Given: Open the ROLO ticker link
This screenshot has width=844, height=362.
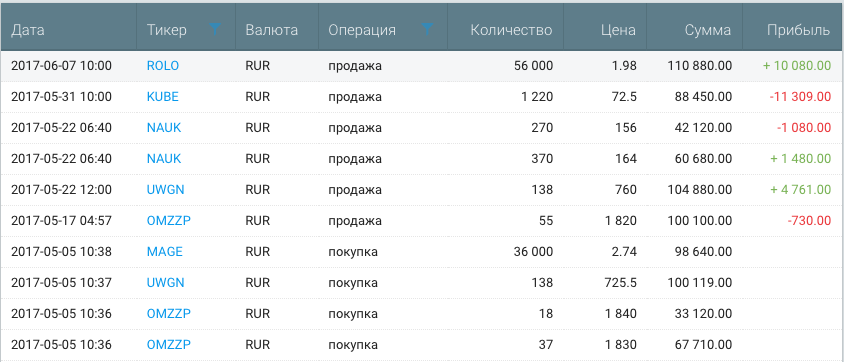Looking at the screenshot, I should (163, 66).
